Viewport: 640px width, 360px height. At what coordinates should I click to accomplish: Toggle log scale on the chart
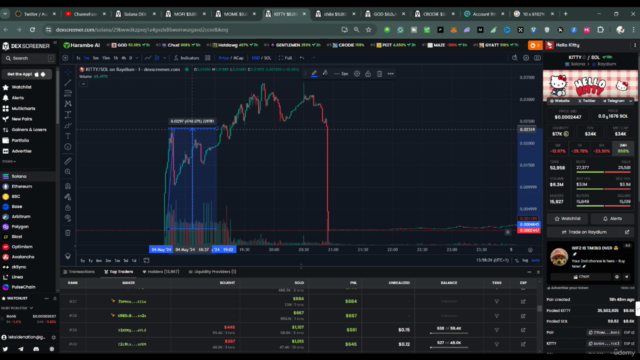pyautogui.click(x=525, y=260)
